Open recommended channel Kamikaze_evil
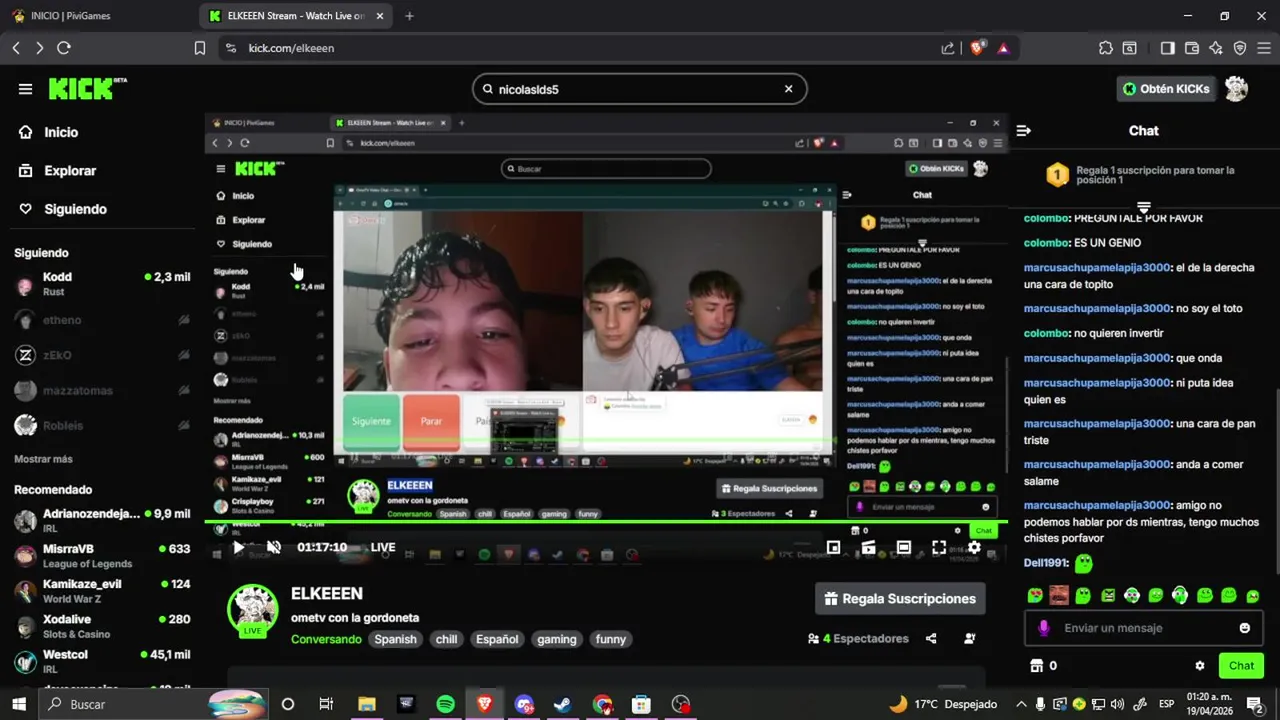The width and height of the screenshot is (1280, 720). click(x=101, y=591)
